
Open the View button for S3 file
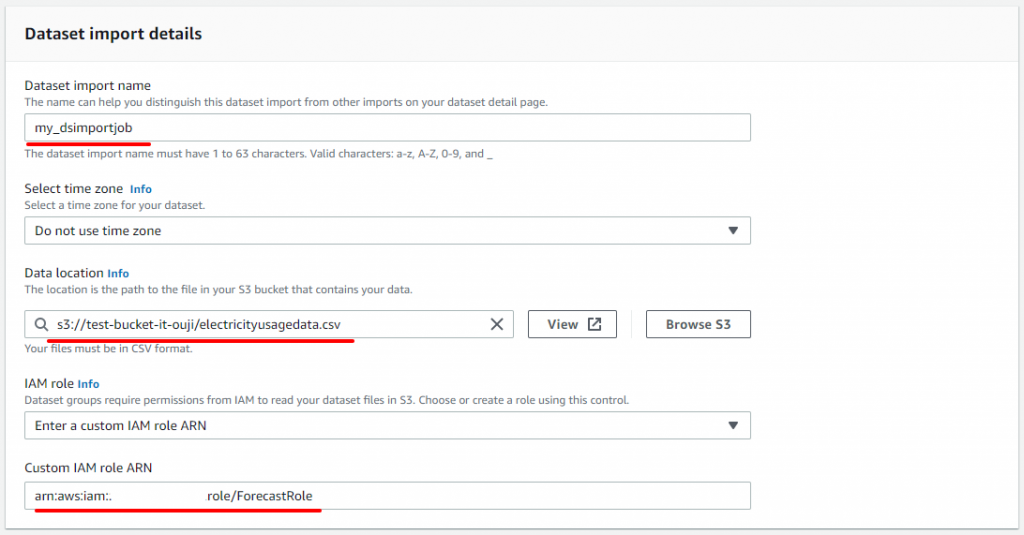[572, 325]
